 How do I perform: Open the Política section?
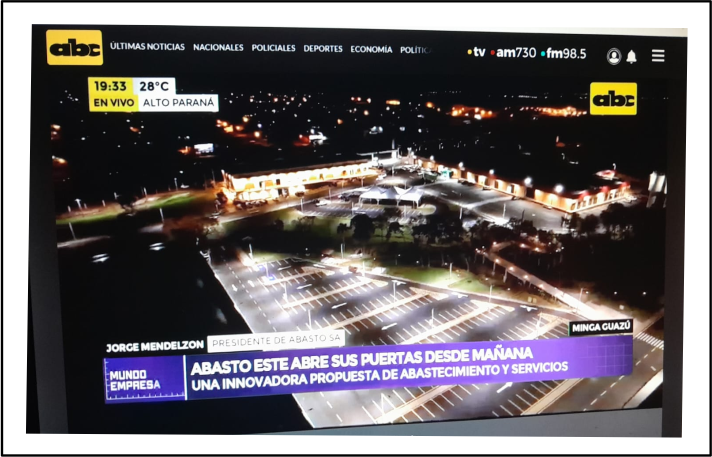click(x=415, y=50)
